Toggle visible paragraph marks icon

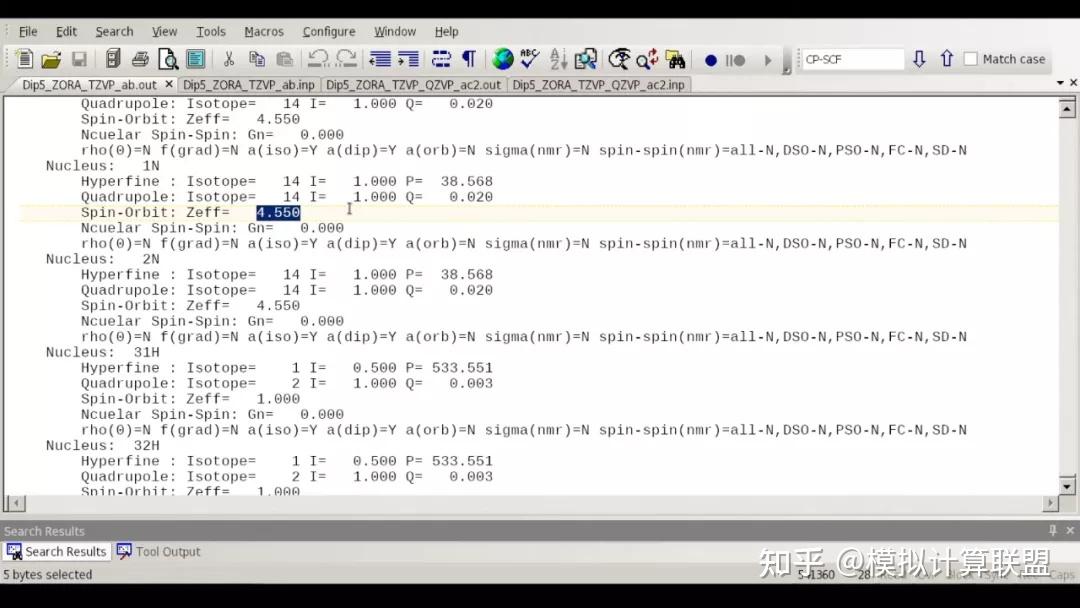pos(469,59)
